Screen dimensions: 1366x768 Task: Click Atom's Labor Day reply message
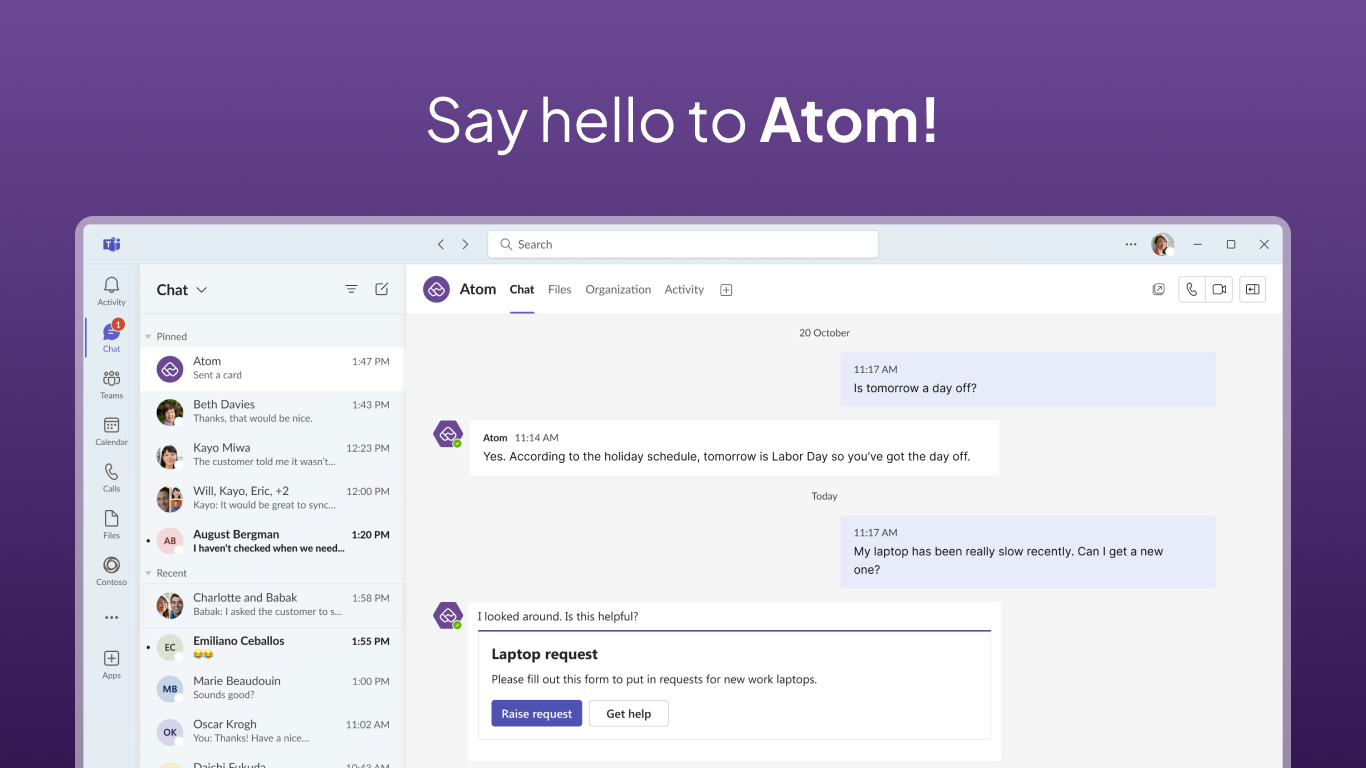[734, 447]
